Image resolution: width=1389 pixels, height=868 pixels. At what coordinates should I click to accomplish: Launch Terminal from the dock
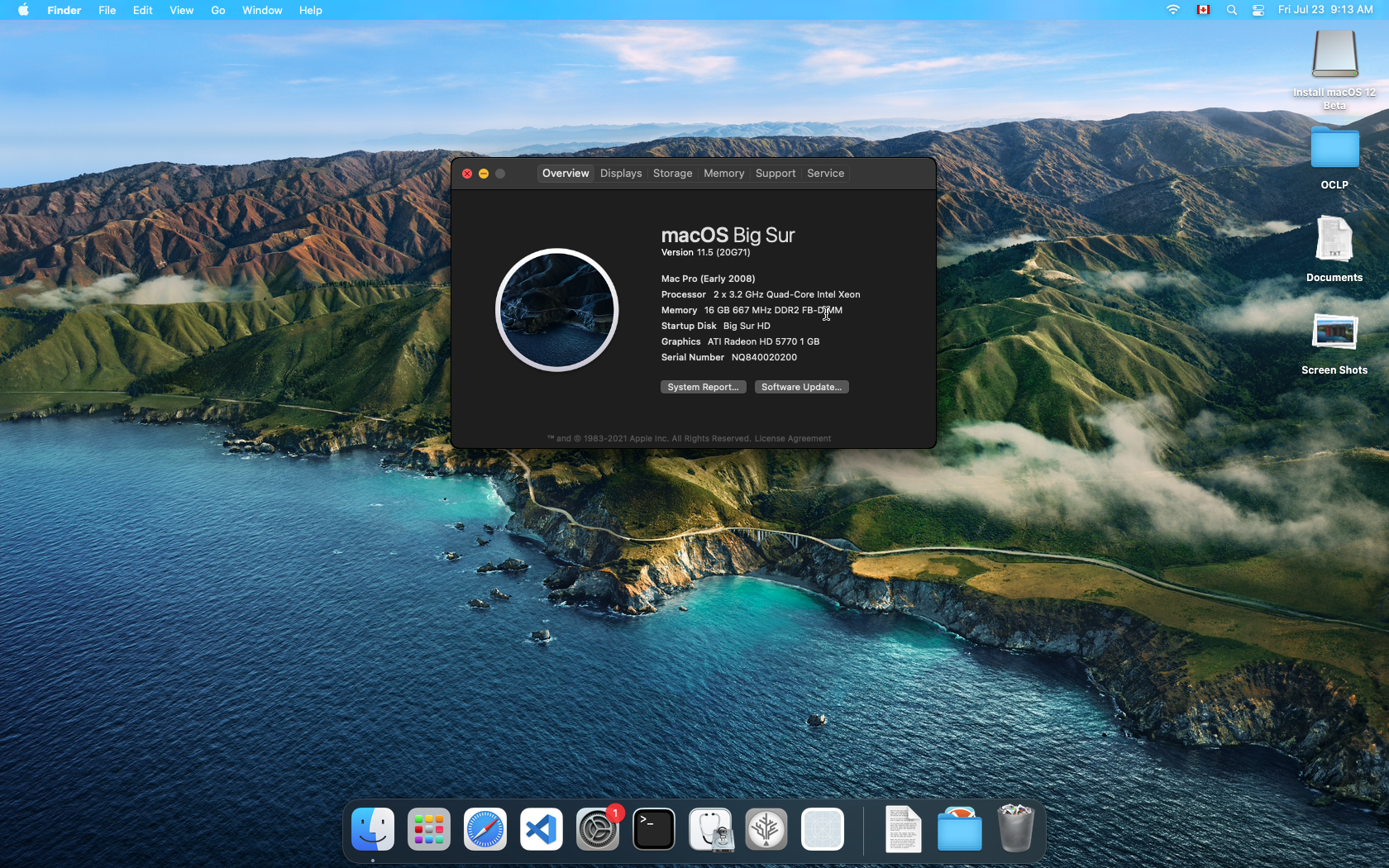pos(654,829)
